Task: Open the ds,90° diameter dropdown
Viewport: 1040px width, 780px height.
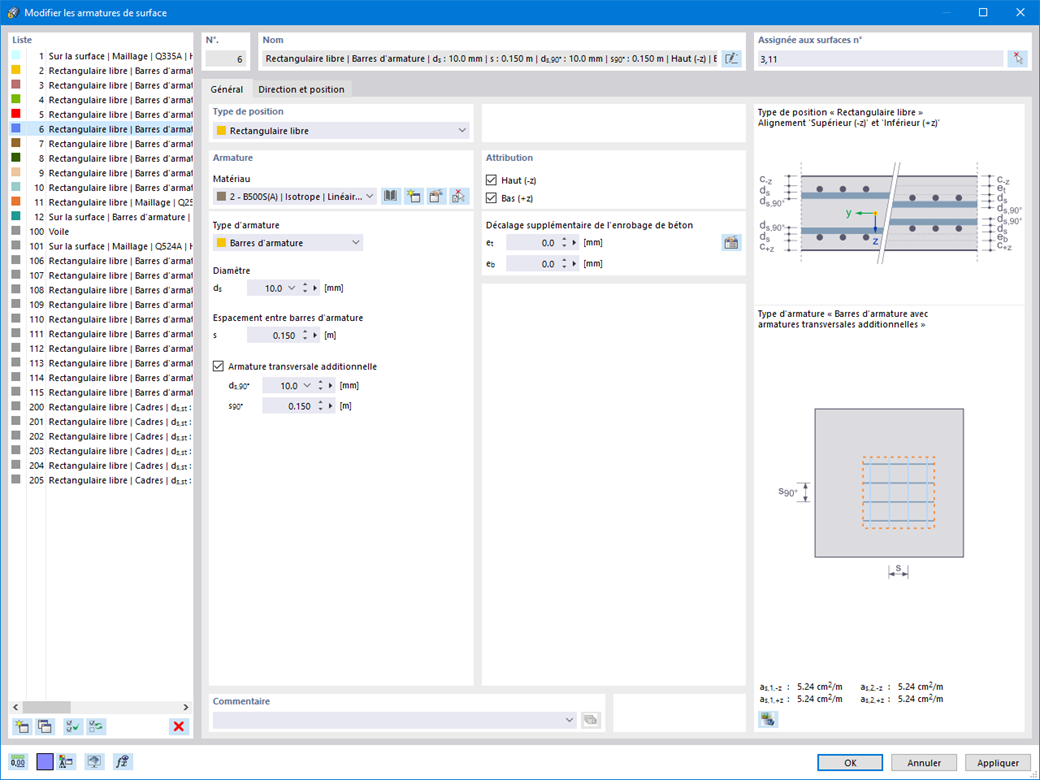Action: 306,385
